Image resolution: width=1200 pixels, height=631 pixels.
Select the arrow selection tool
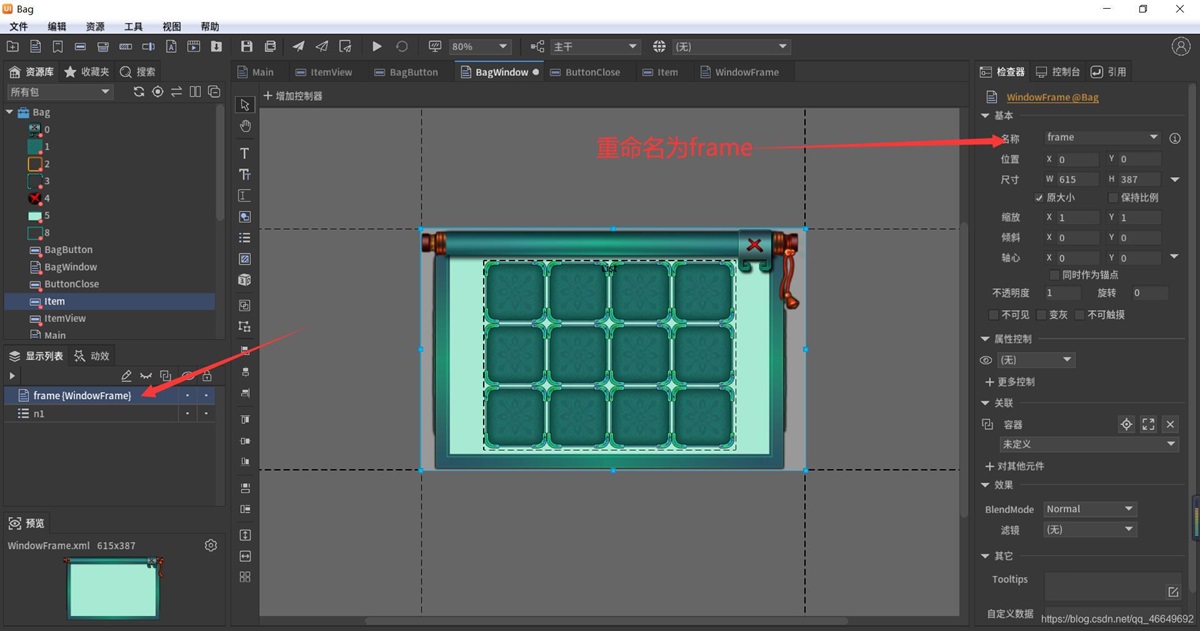[245, 105]
